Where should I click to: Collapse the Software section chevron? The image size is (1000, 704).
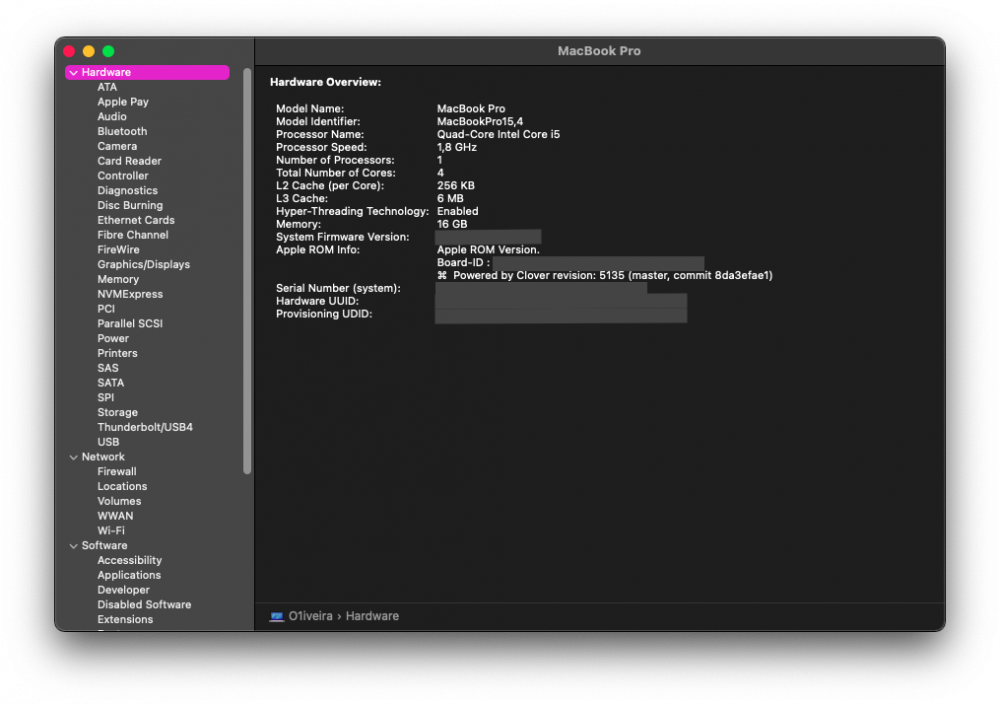point(73,546)
